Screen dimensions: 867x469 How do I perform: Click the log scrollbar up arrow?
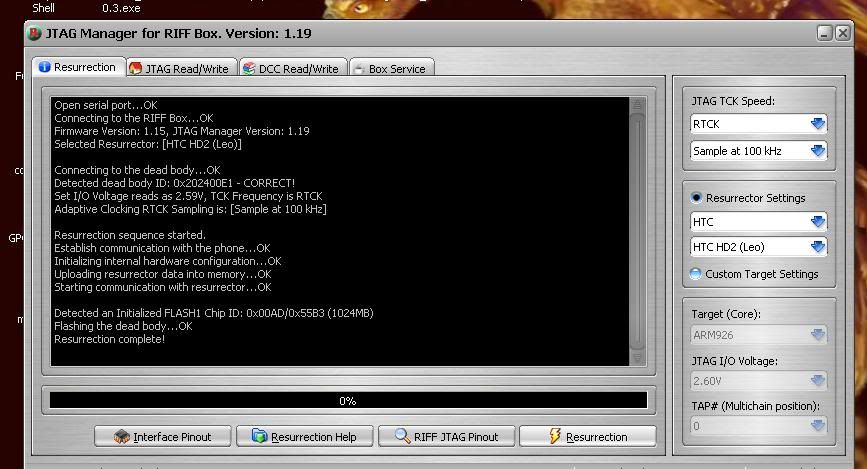click(x=637, y=105)
